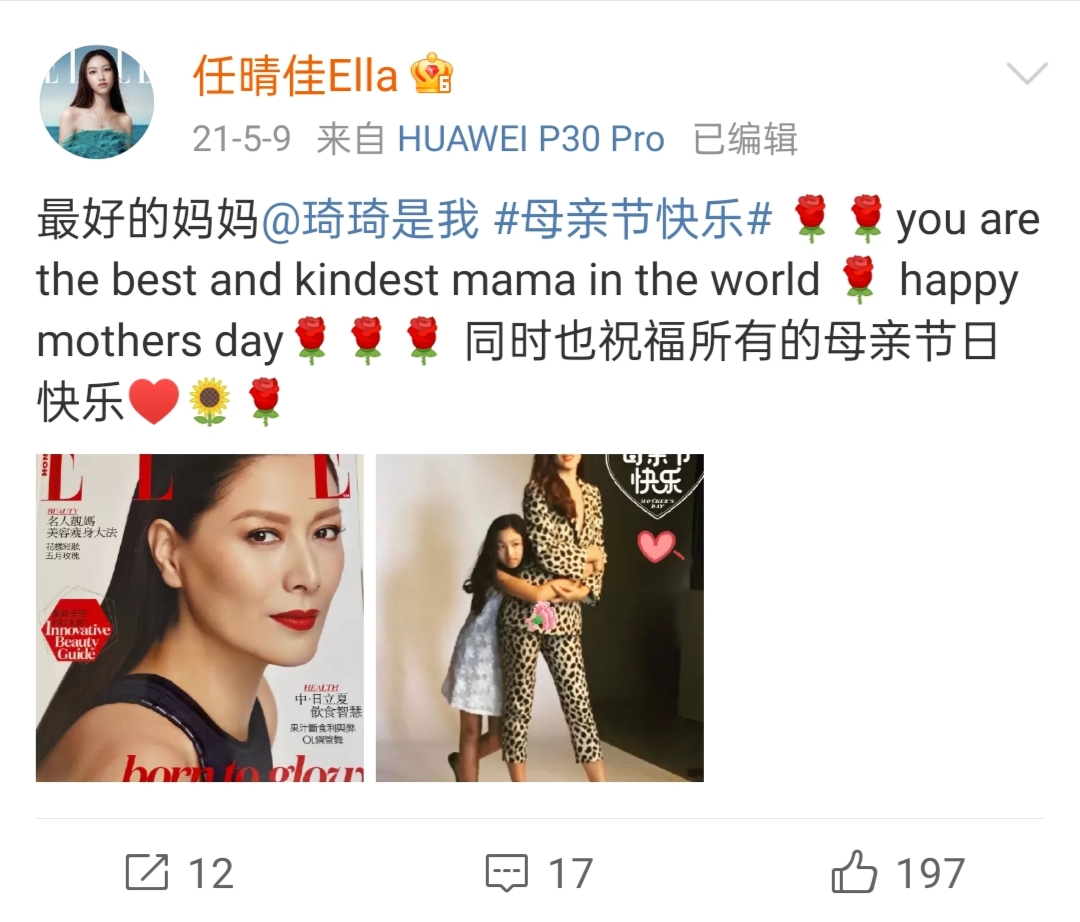Open the 任晴佳Ella username link
The image size is (1080, 922).
tap(295, 74)
